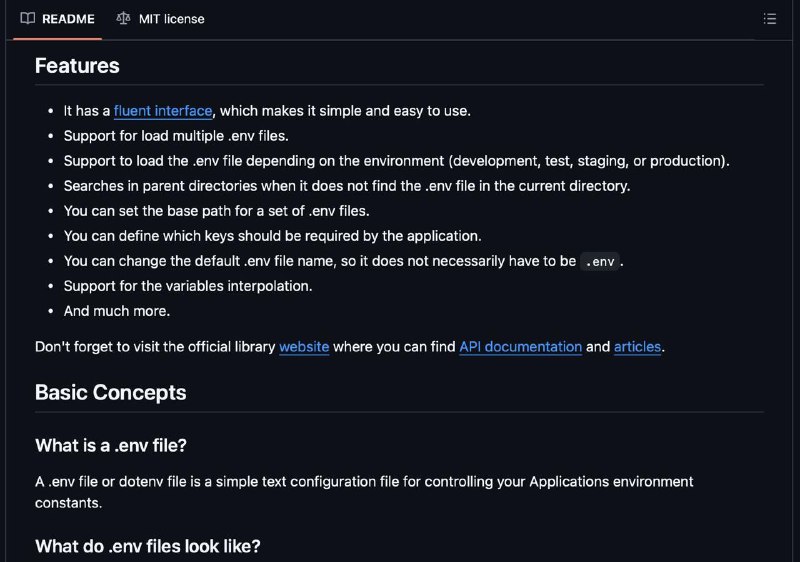Screen dimensions: 800x562
Task: Click the Basic Concepts heading
Action: [111, 393]
